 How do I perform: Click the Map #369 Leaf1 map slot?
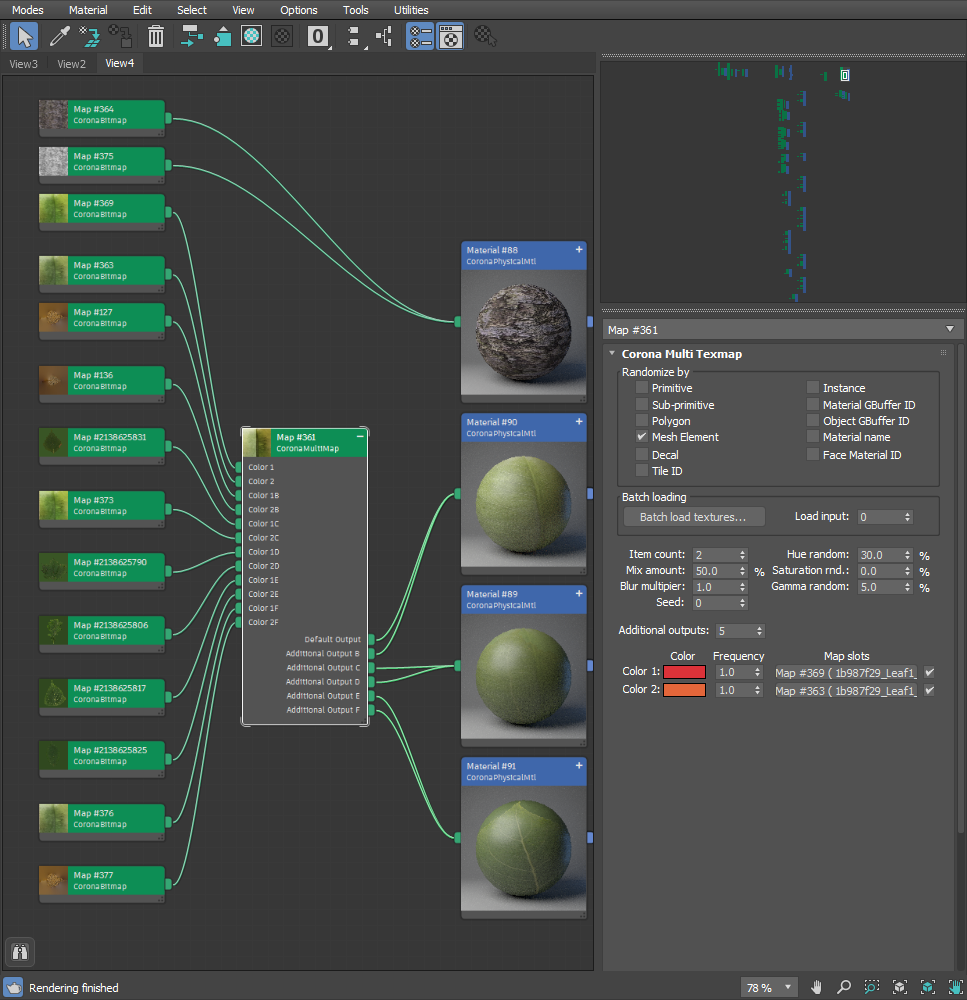848,672
